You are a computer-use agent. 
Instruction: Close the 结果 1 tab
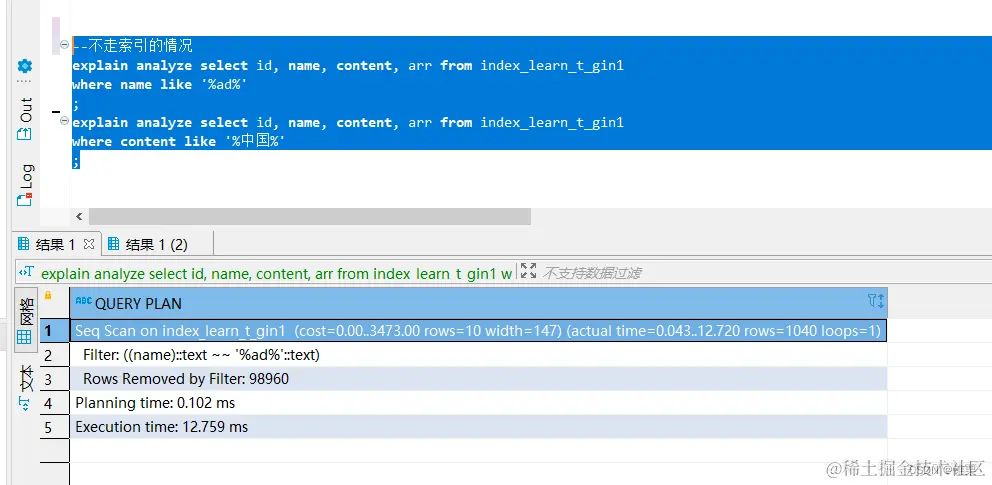tap(89, 243)
